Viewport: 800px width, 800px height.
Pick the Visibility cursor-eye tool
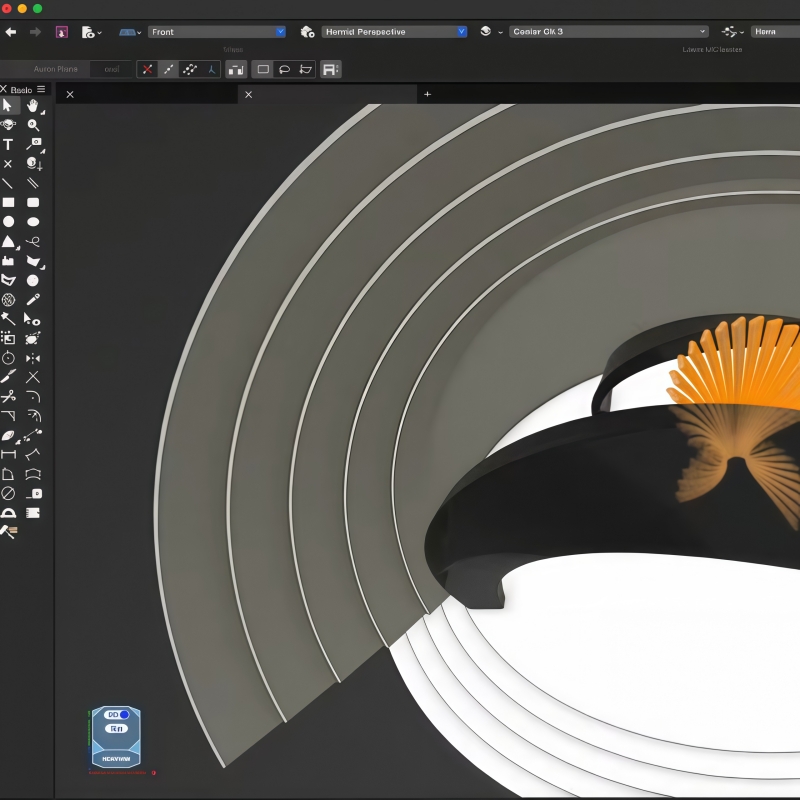pos(32,319)
